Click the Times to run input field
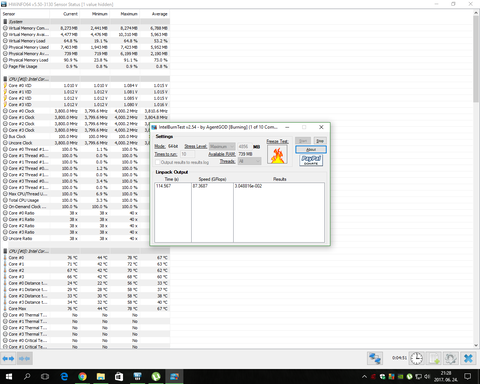The width and height of the screenshot is (480, 384). [188, 154]
